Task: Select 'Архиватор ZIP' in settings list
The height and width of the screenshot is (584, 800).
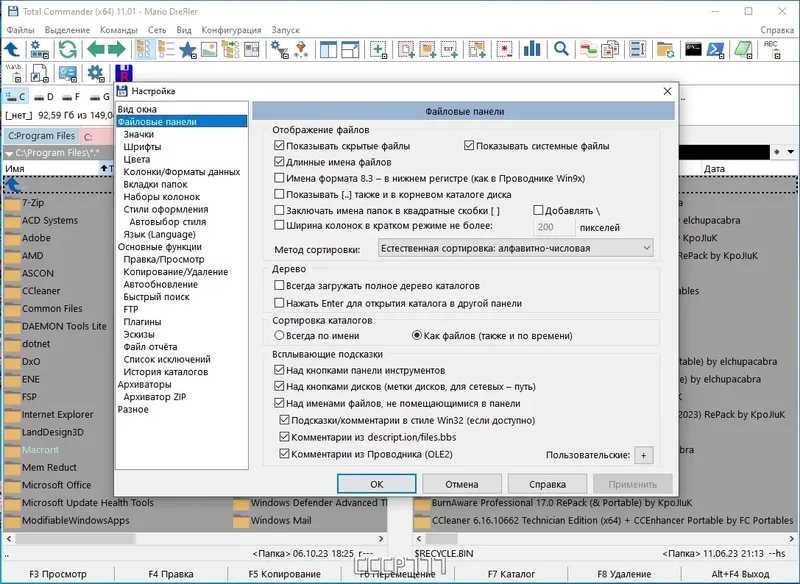Action: (155, 397)
